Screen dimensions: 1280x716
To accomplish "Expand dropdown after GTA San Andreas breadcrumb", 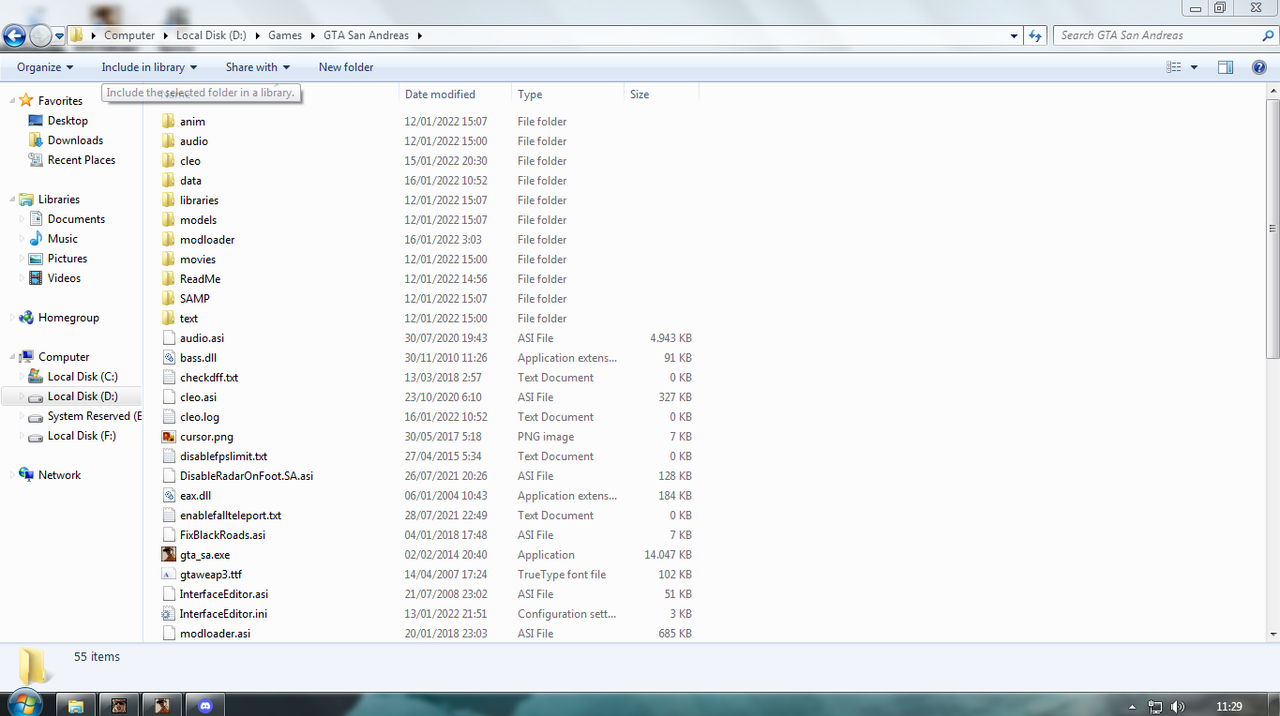I will (420, 35).
